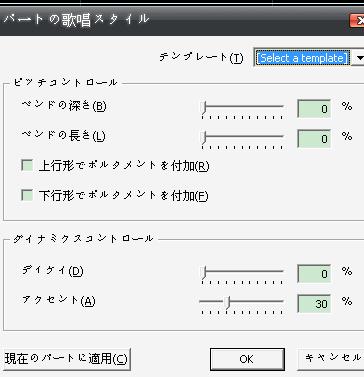Click the 現在のパートに適用 button
364x377 pixels.
(66, 359)
